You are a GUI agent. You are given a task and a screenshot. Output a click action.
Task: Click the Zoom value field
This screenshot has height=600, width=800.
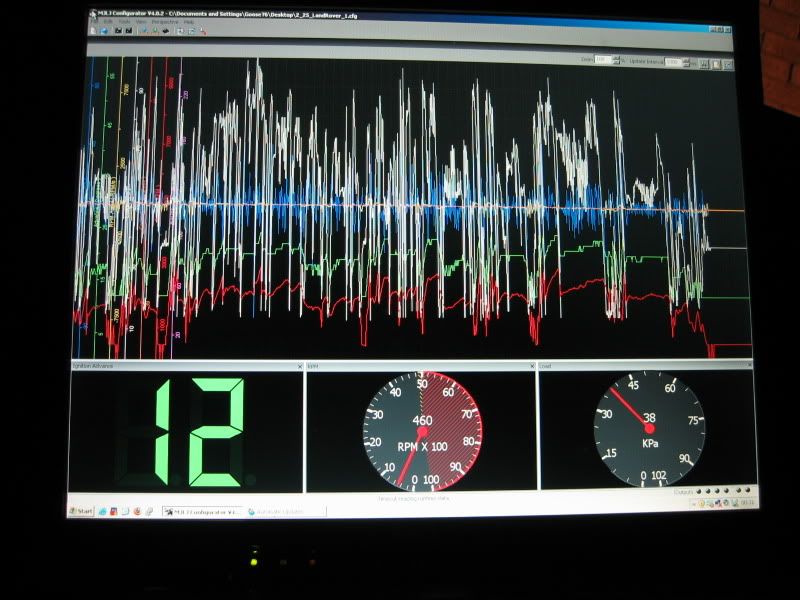click(x=603, y=61)
